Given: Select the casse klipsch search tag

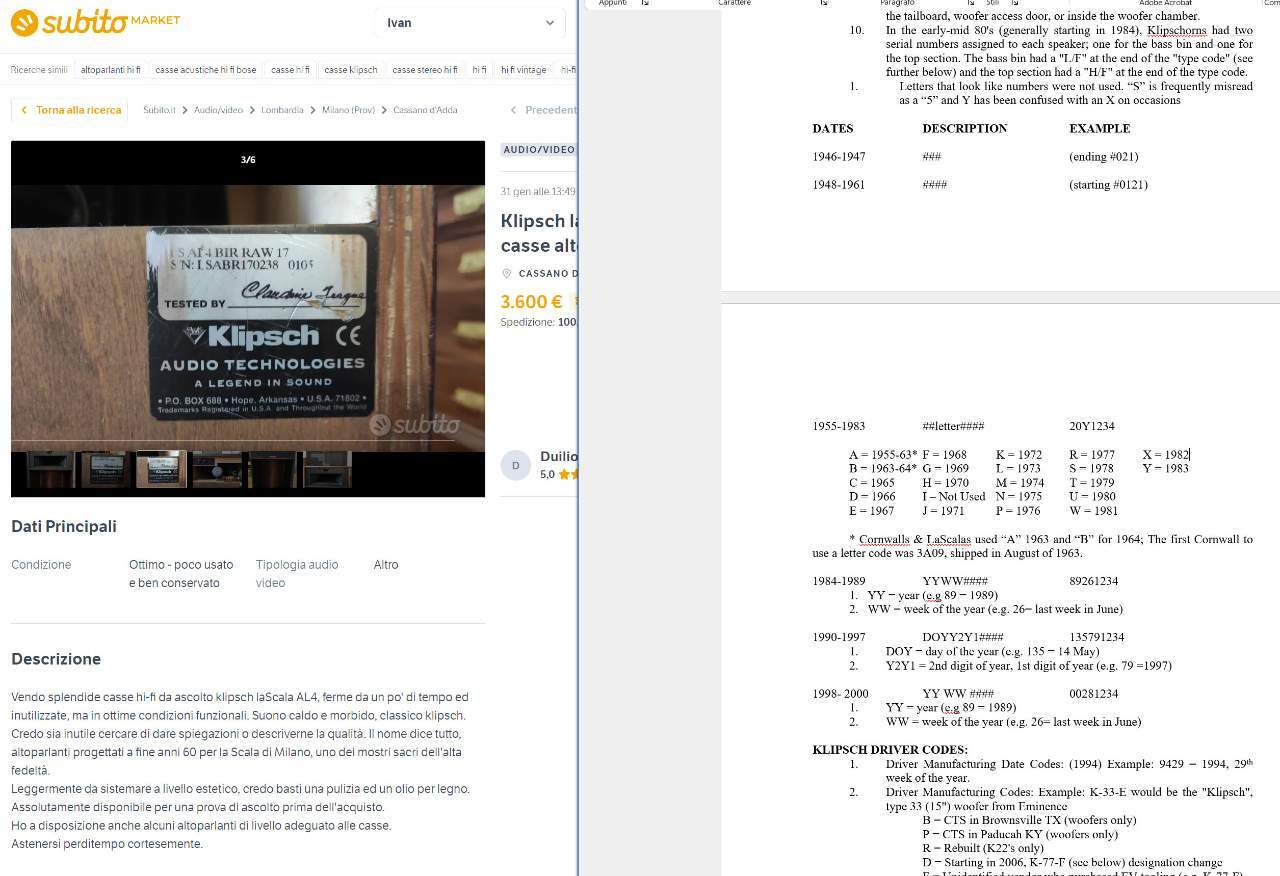Looking at the screenshot, I should tap(351, 70).
